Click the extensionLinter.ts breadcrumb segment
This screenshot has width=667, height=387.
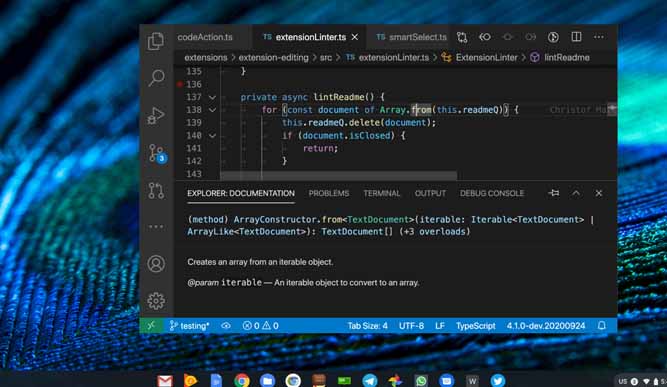click(388, 57)
